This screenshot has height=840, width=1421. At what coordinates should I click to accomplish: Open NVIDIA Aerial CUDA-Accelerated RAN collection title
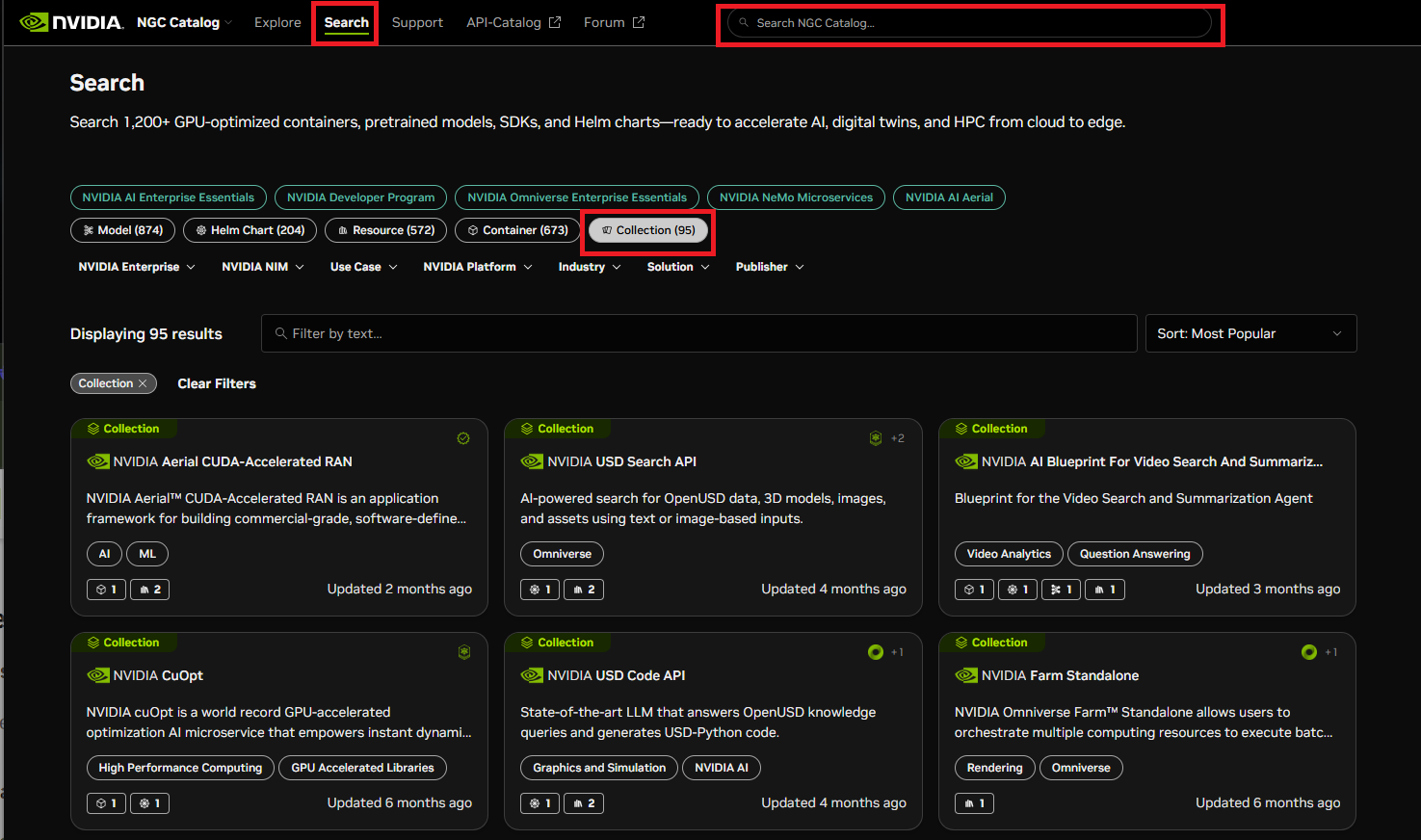tap(232, 461)
